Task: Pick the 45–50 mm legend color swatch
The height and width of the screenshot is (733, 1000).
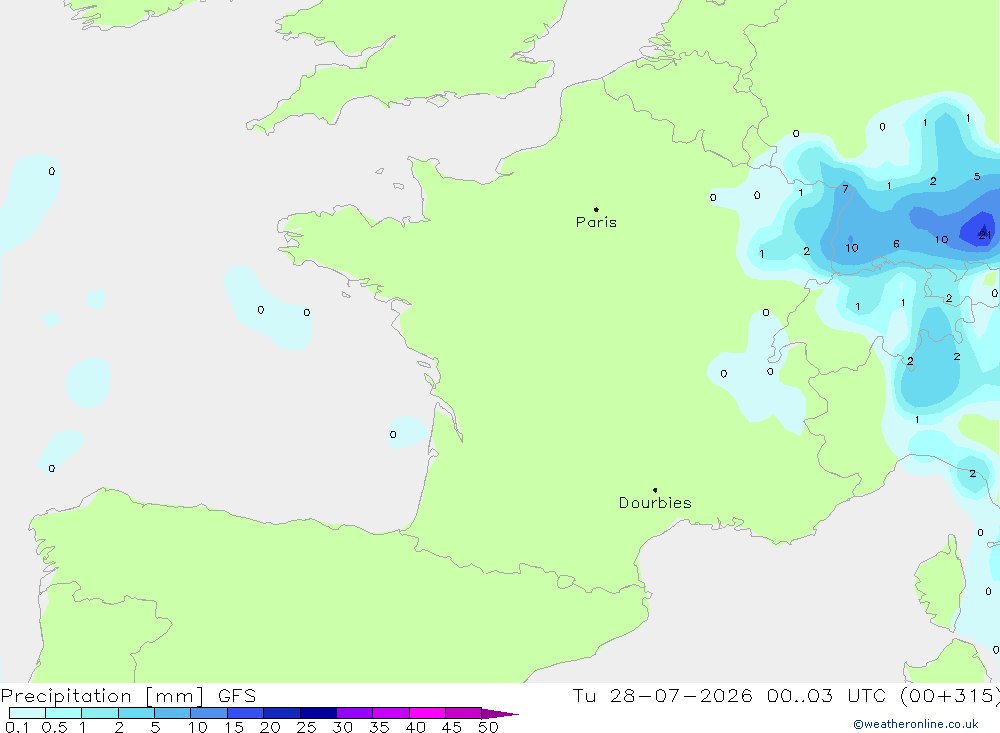Action: (464, 713)
